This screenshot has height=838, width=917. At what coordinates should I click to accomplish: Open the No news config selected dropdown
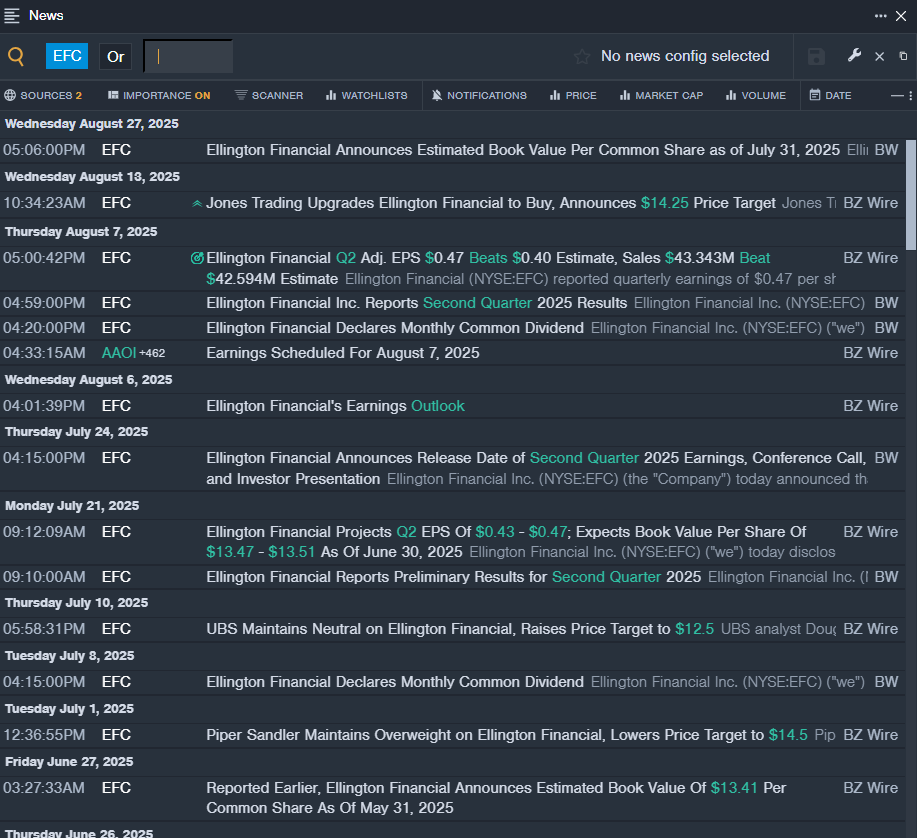[685, 56]
